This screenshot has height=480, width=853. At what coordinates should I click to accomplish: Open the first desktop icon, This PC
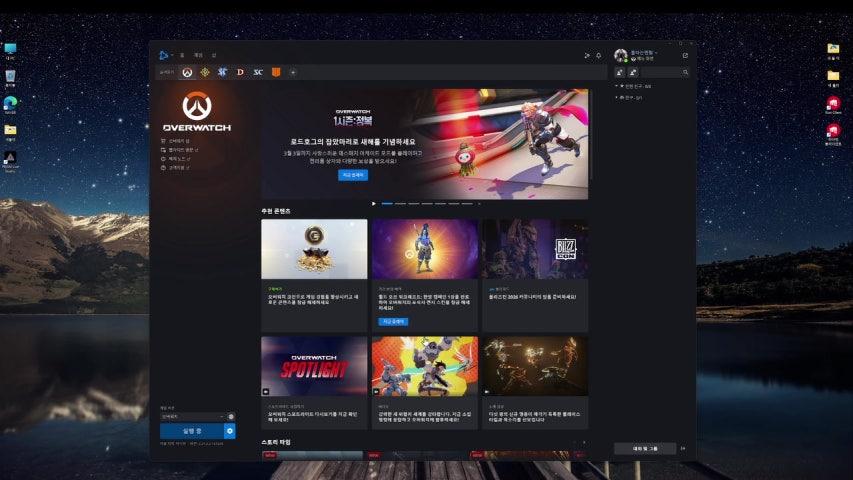[x=10, y=52]
